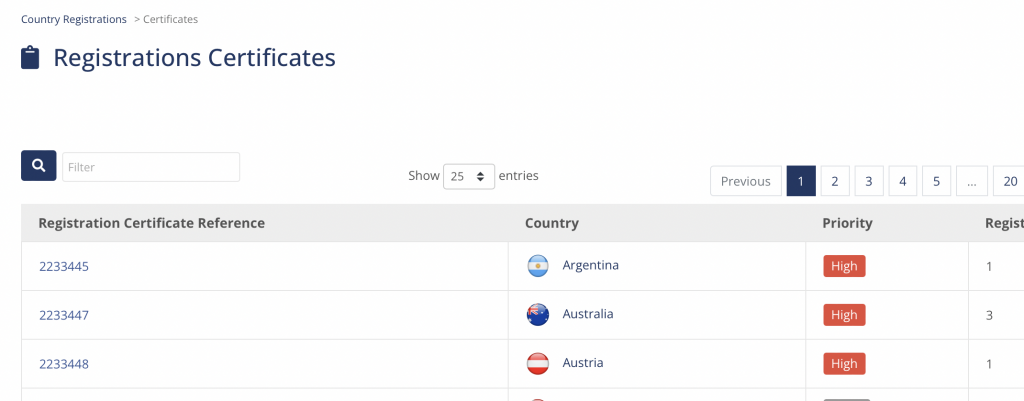Sort by Priority column header
Screen dimensions: 1024x401
(x=848, y=223)
